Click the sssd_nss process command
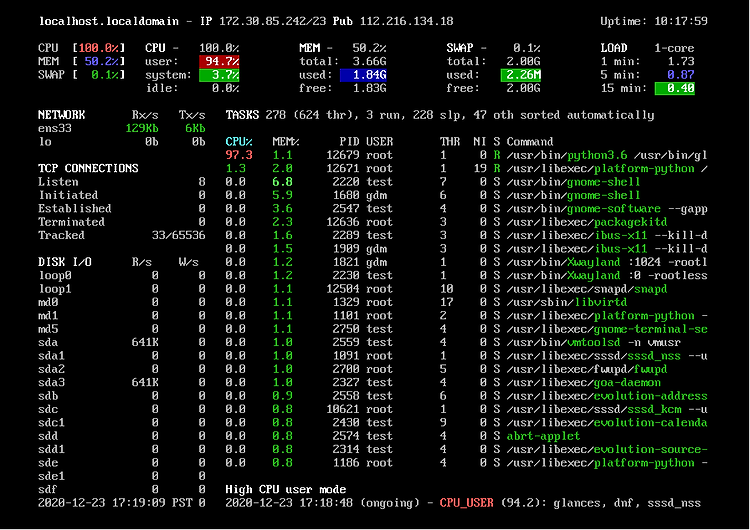Image resolution: width=750 pixels, height=530 pixels. pos(607,356)
